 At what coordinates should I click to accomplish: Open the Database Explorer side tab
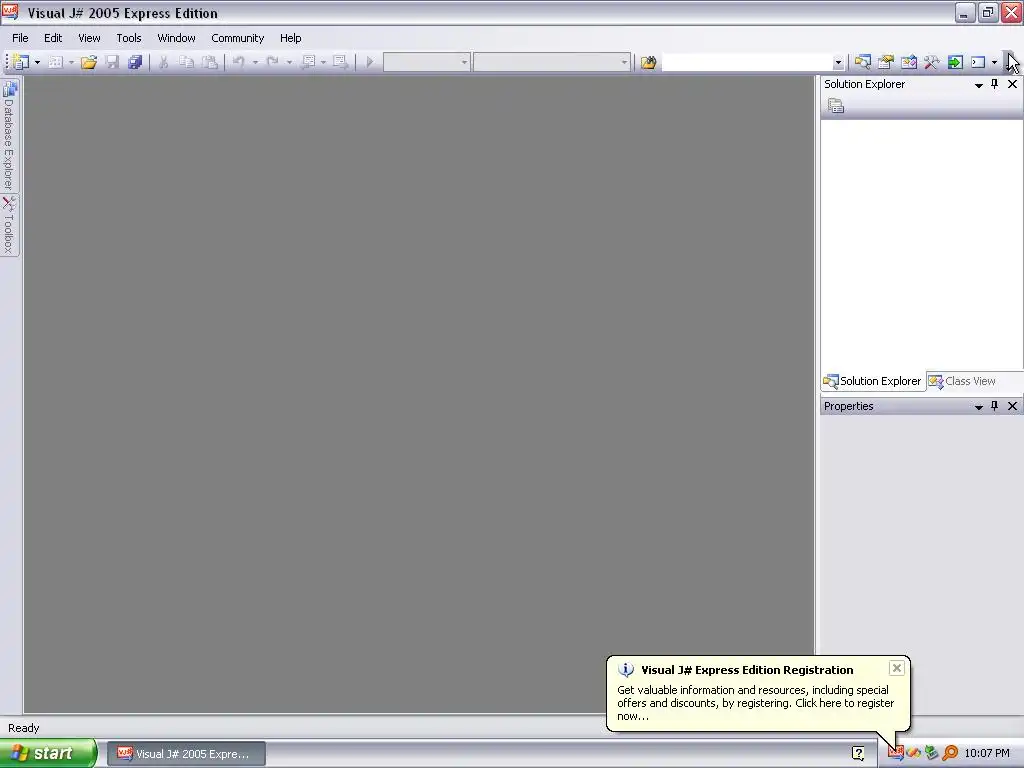point(9,135)
